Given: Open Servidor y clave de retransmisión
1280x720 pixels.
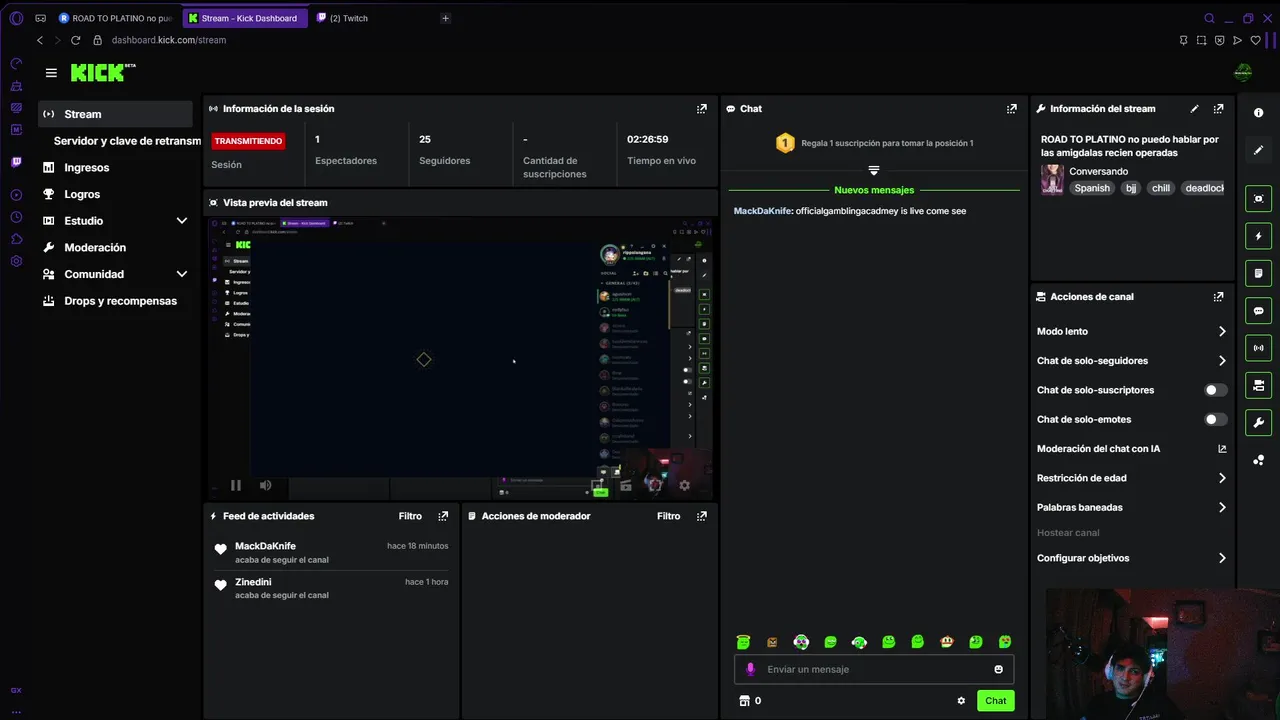Looking at the screenshot, I should click(127, 141).
